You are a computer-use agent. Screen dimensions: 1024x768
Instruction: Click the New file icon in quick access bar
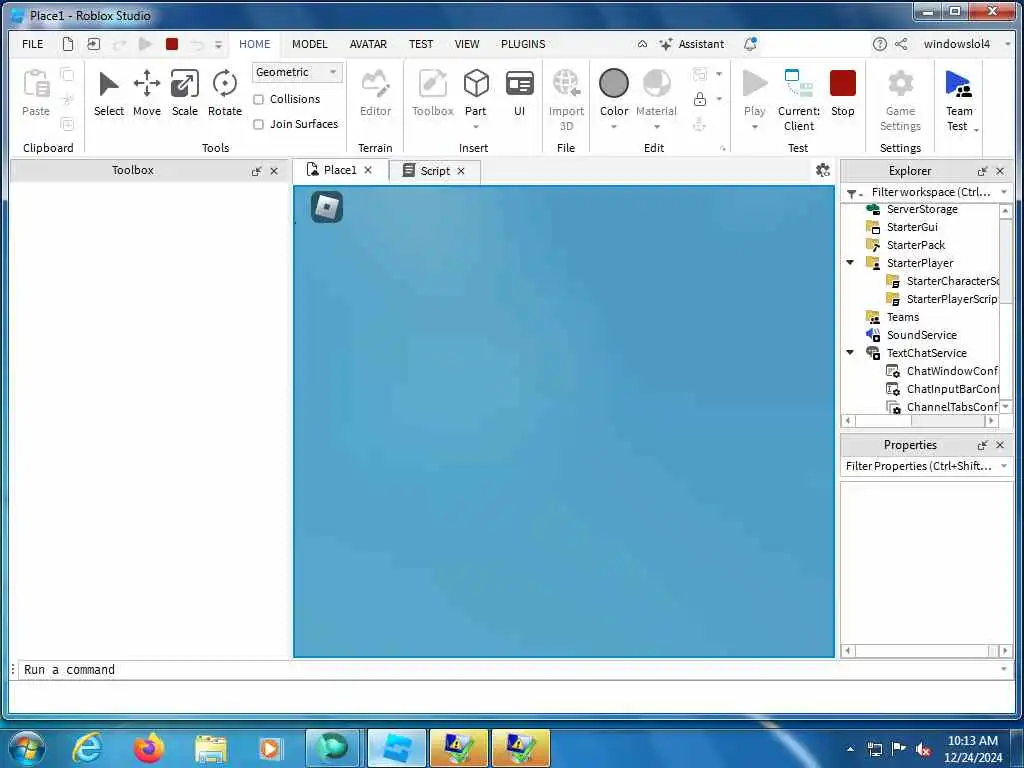[x=67, y=44]
